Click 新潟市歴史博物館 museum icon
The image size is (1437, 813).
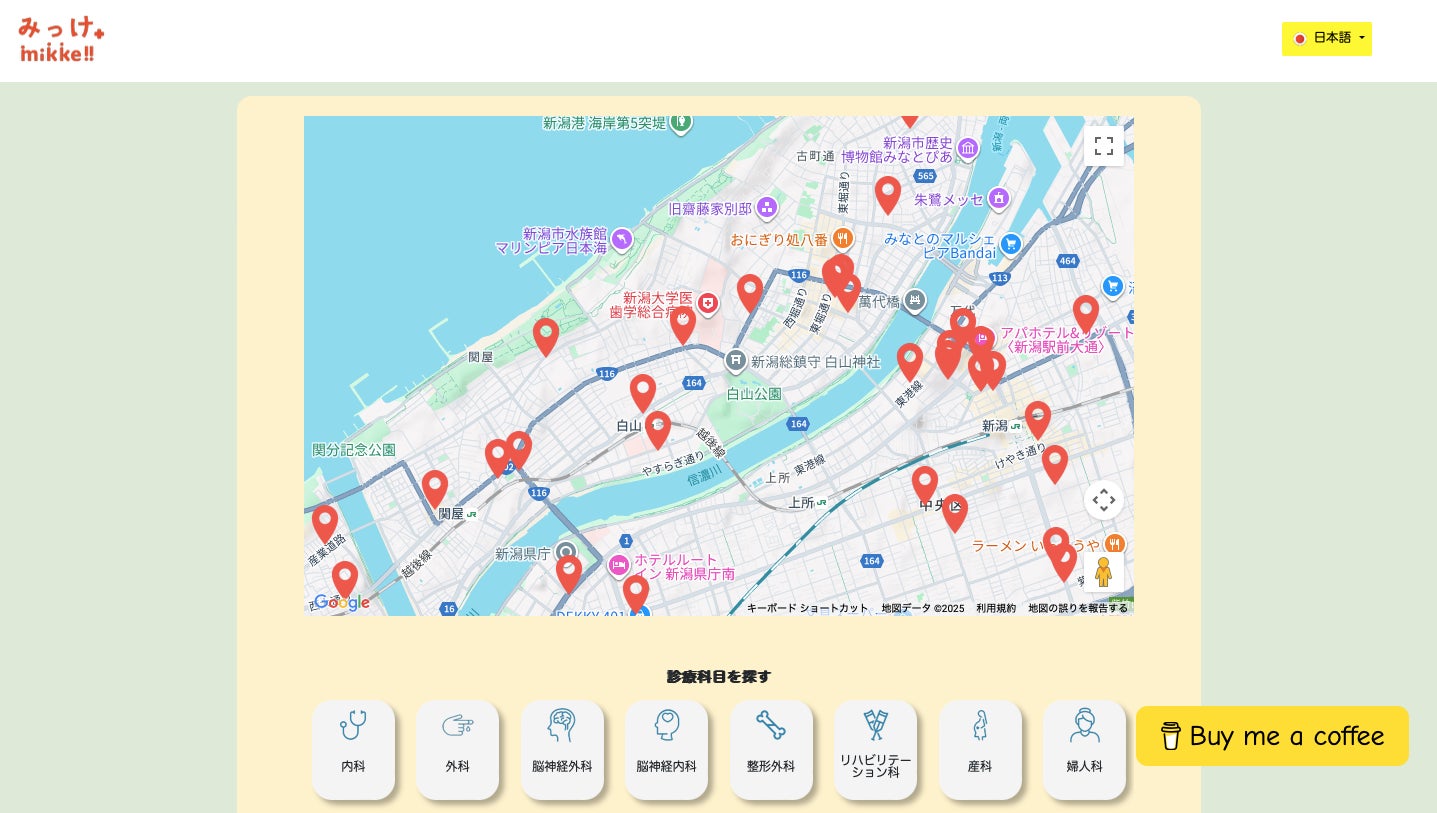pyautogui.click(x=967, y=149)
